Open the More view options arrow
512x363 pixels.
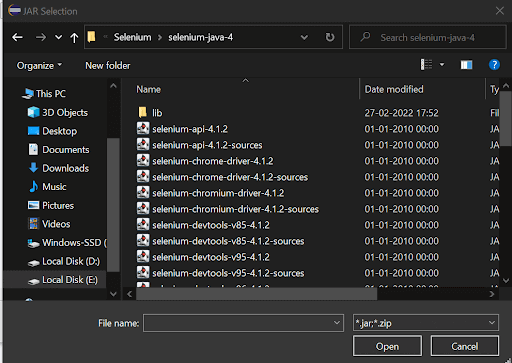(442, 64)
